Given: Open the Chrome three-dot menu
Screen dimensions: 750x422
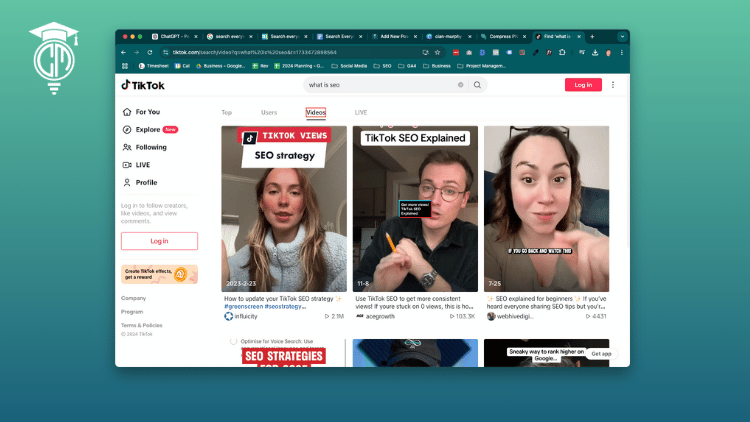Looking at the screenshot, I should 622,52.
